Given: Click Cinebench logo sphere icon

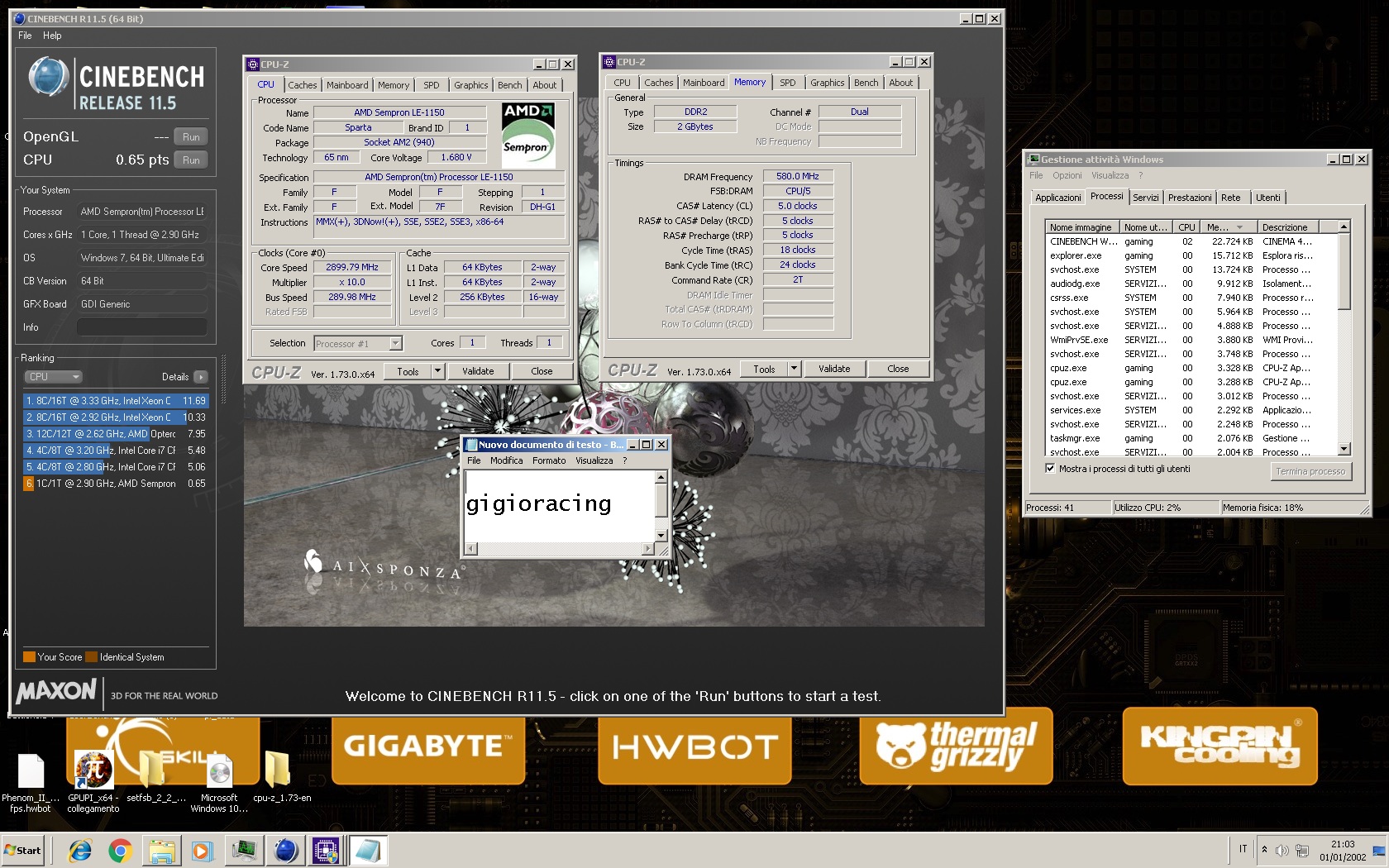Looking at the screenshot, I should point(48,78).
